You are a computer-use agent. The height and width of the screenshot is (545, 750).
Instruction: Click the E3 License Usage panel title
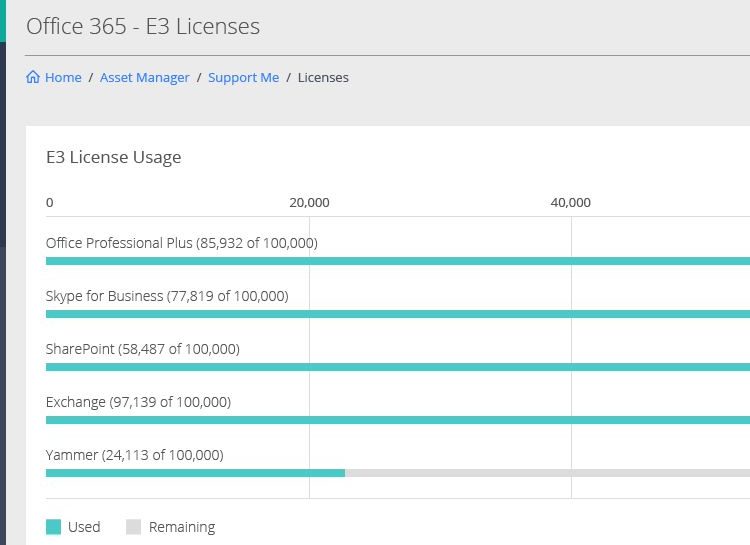click(x=113, y=157)
